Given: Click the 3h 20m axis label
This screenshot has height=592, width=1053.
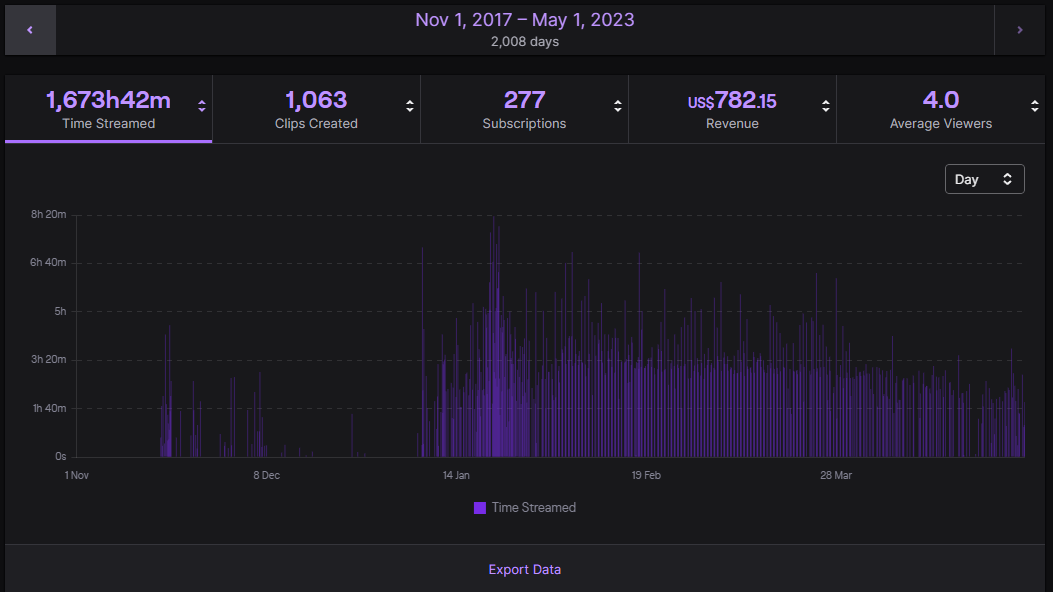Looking at the screenshot, I should [48, 359].
